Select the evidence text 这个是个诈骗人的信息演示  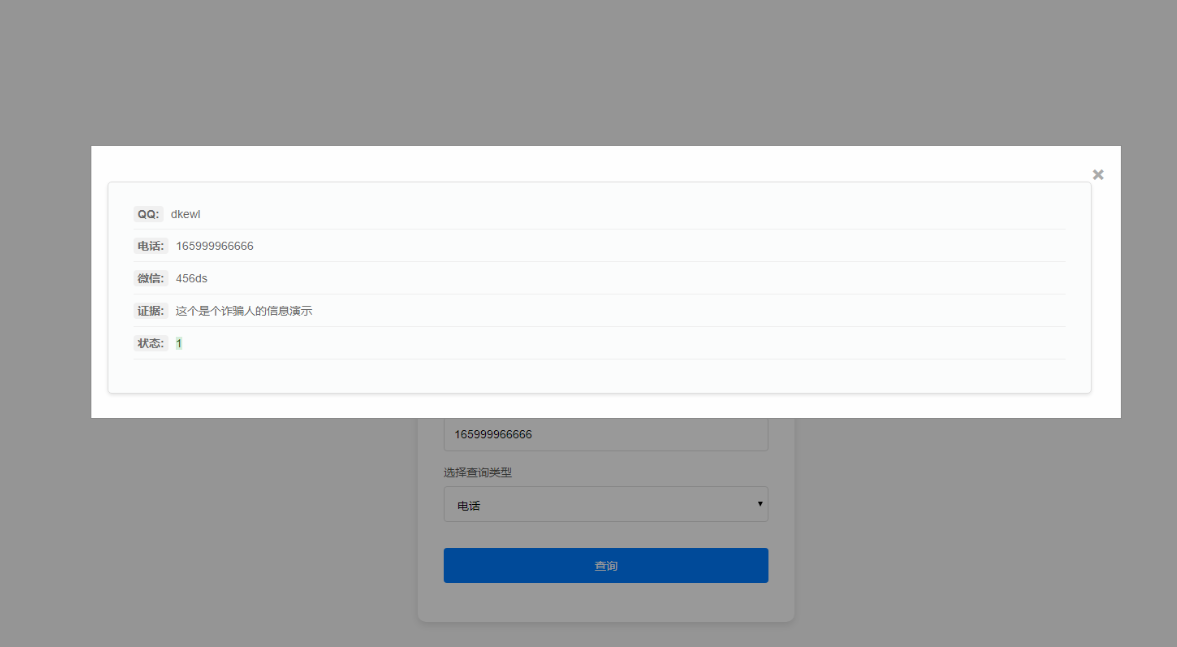244,311
